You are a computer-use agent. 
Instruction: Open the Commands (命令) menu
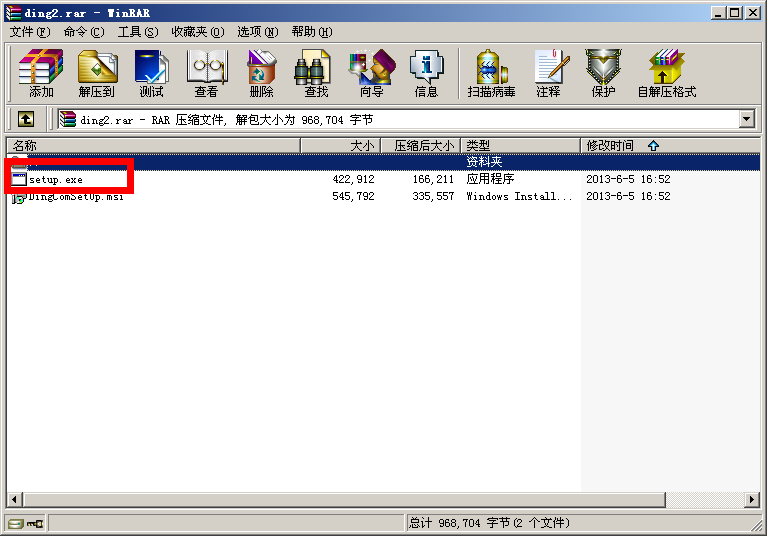84,32
